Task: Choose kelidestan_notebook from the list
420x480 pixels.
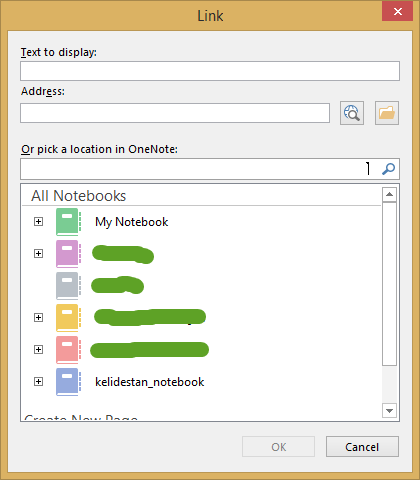Action: click(150, 382)
